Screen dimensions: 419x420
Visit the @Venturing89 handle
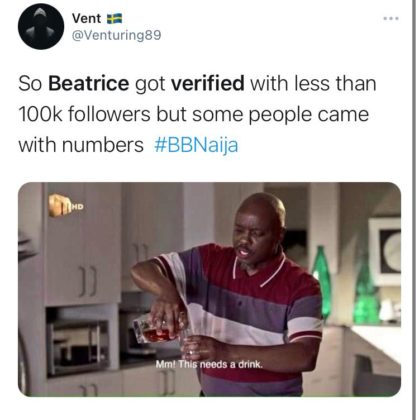[x=116, y=35]
